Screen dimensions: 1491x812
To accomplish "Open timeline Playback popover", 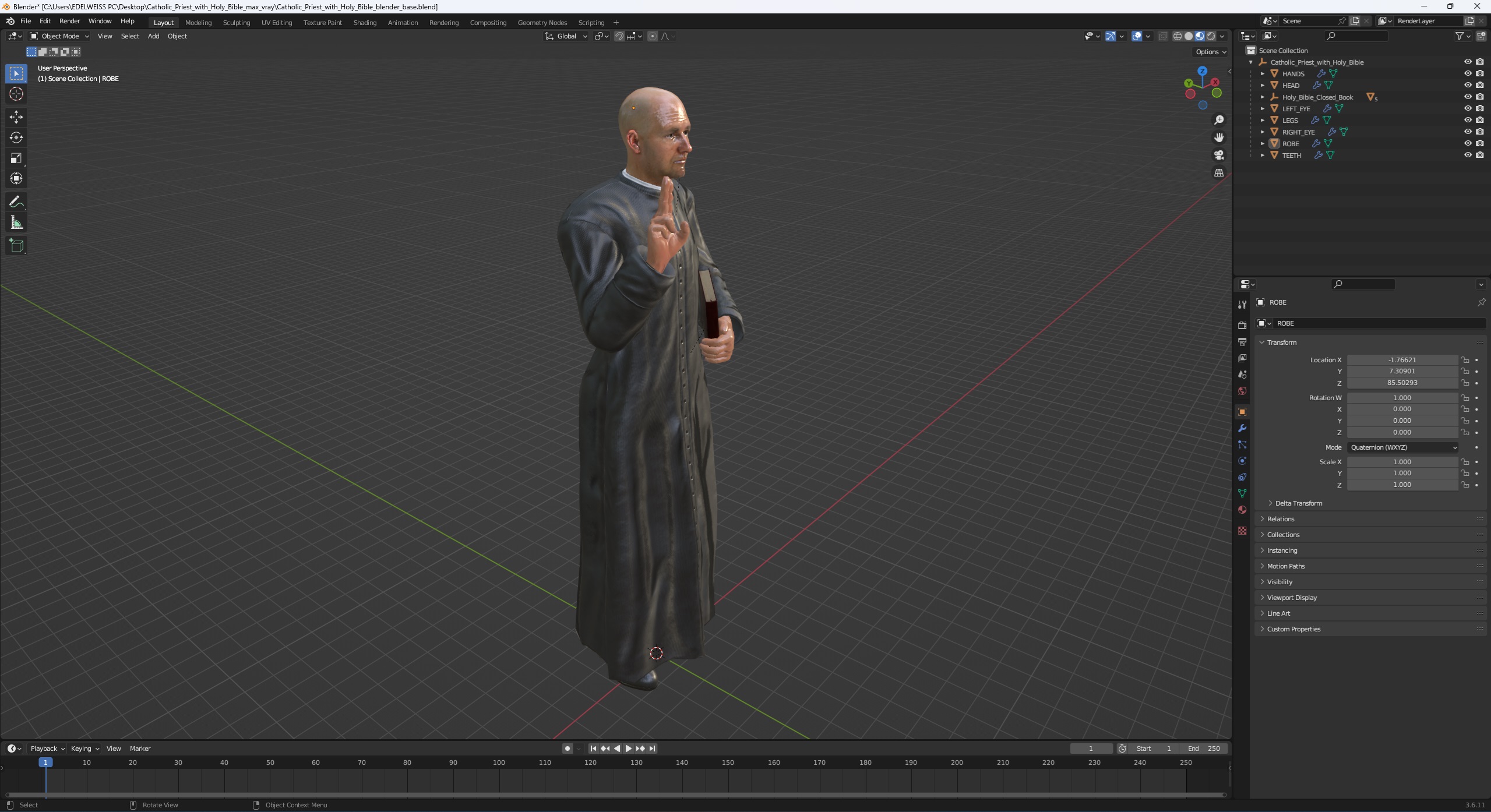I will (x=47, y=749).
